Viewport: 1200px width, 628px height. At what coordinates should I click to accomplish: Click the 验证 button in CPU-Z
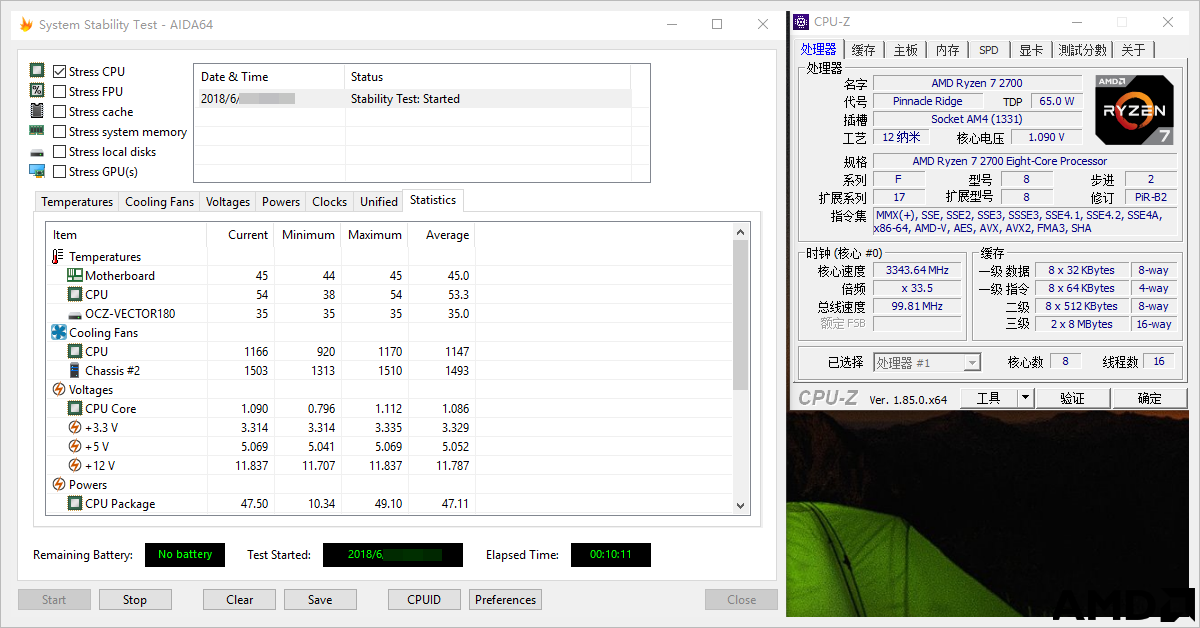click(x=1073, y=398)
